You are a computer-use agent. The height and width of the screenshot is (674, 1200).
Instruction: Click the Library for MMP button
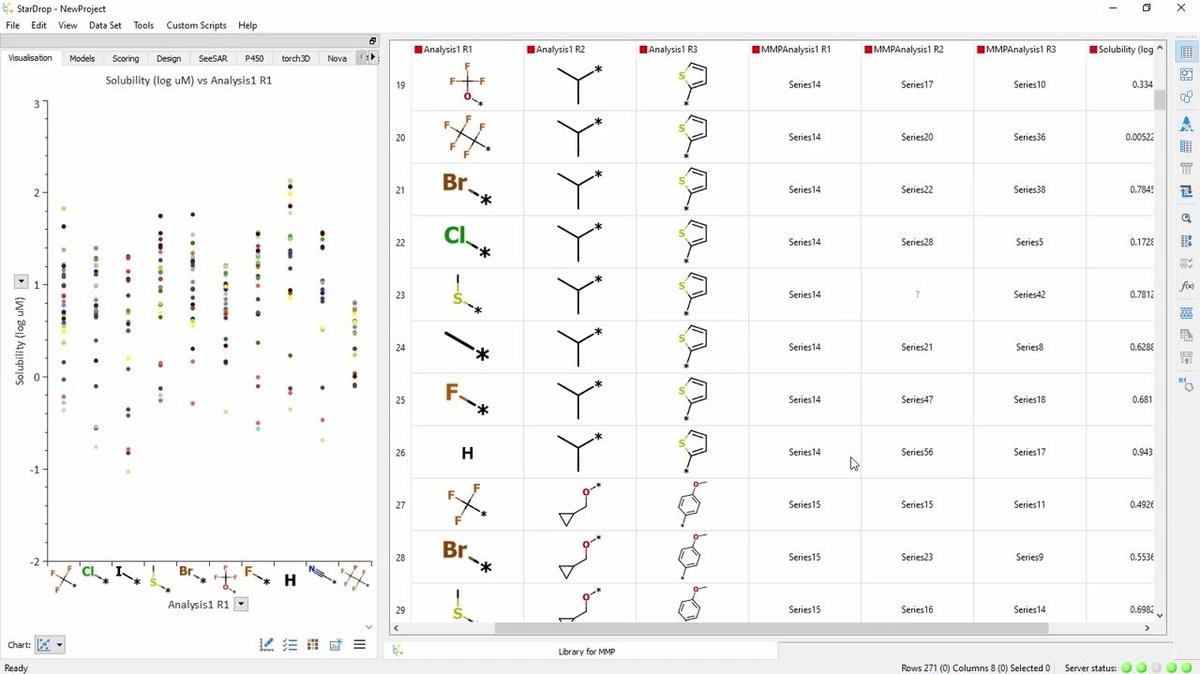click(587, 651)
